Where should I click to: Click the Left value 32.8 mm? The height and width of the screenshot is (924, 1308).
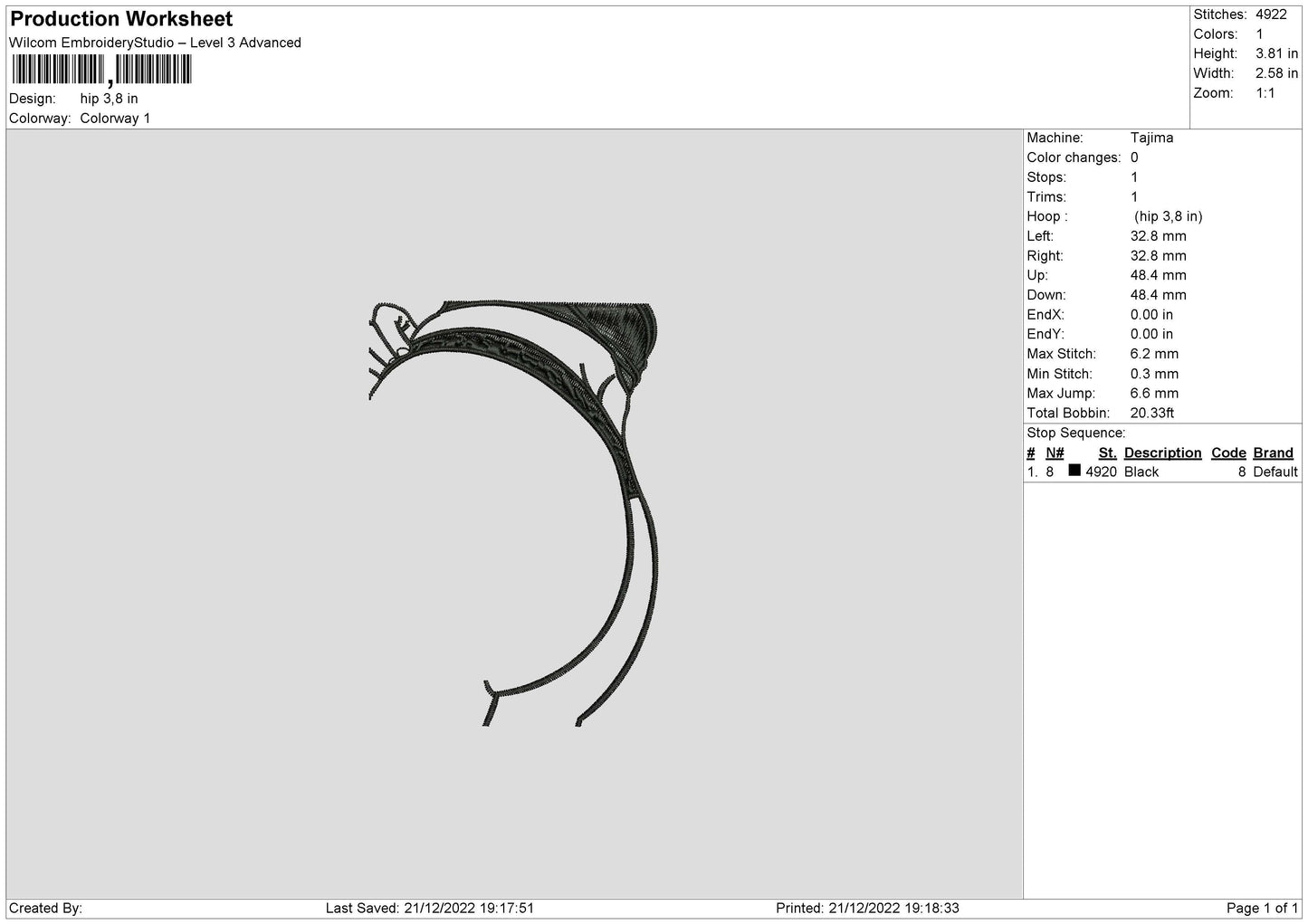1158,236
